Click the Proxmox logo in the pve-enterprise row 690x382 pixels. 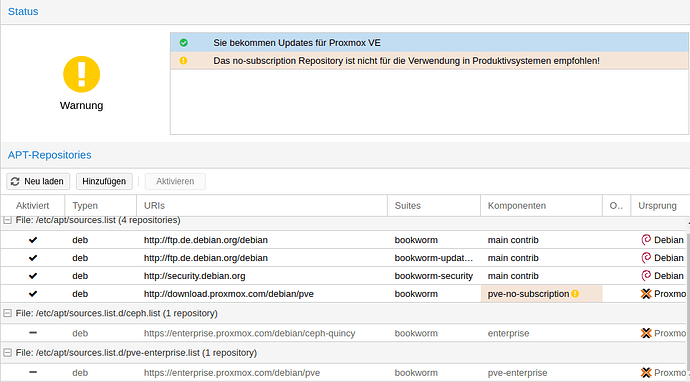(x=646, y=373)
